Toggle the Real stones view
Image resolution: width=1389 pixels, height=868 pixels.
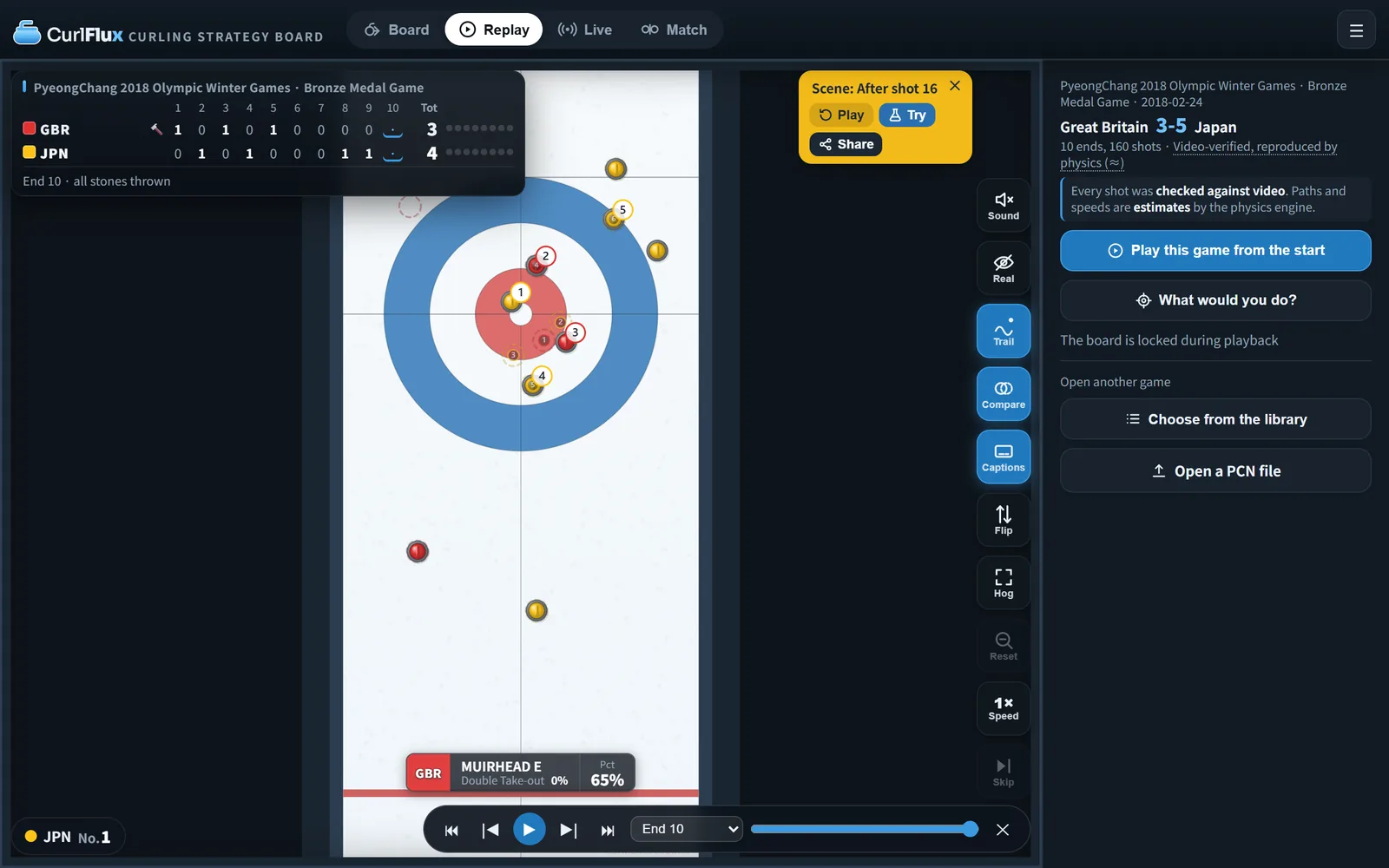[1003, 268]
